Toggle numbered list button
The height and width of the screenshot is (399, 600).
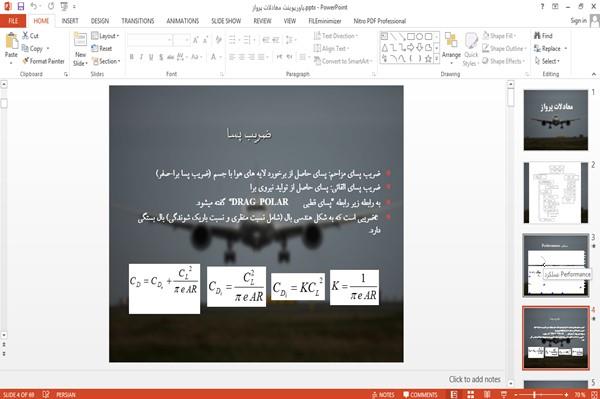pyautogui.click(x=247, y=40)
